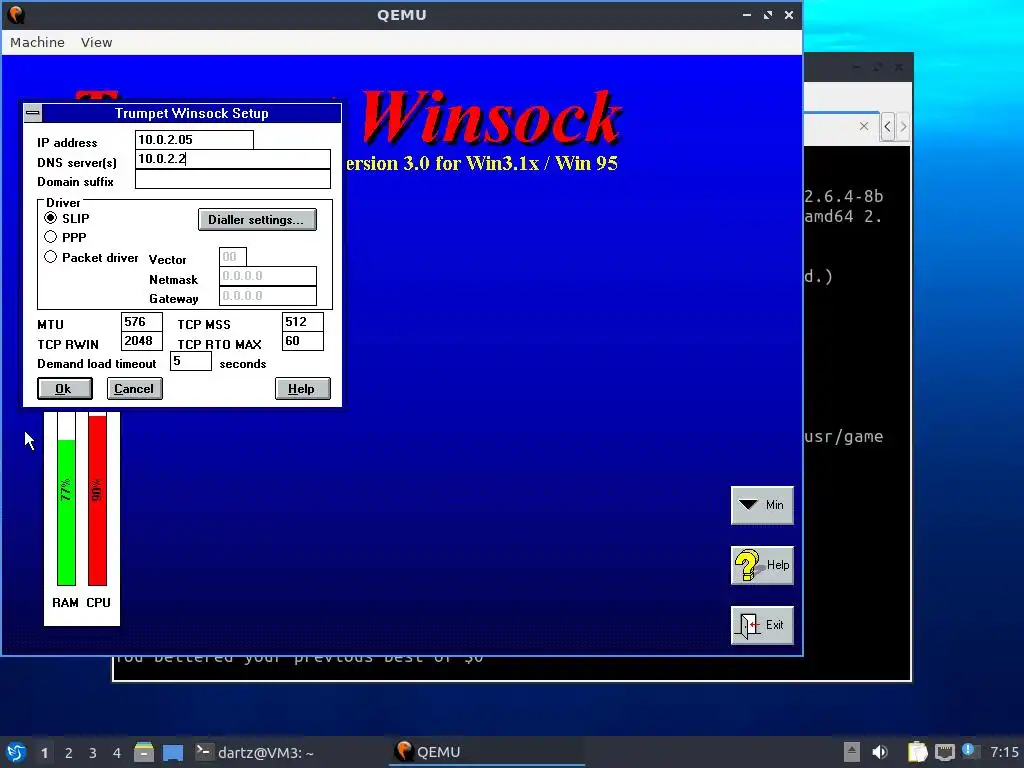Click Ok in Trumpet Winsock Setup
The width and height of the screenshot is (1024, 768).
tap(65, 389)
